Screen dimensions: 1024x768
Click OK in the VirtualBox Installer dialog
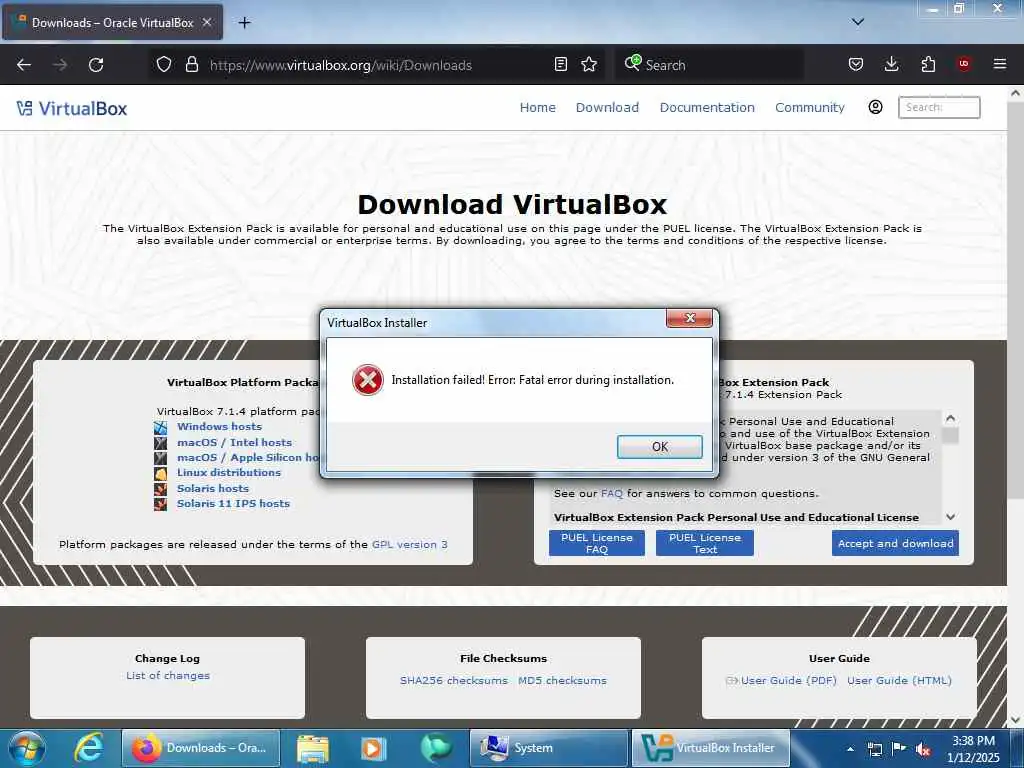pos(660,447)
